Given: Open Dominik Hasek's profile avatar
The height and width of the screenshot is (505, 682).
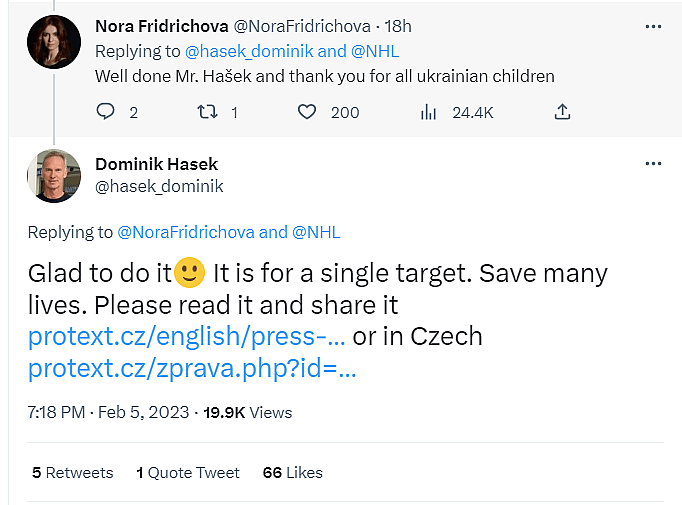Looking at the screenshot, I should 54,176.
